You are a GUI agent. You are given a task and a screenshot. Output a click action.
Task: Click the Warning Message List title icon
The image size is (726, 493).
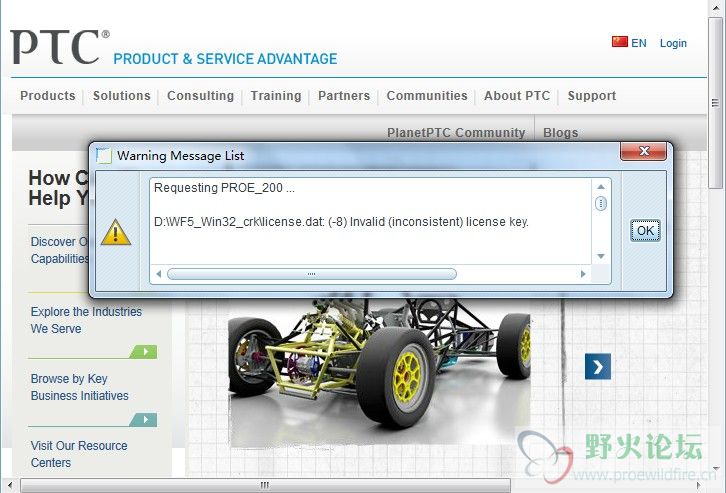(x=103, y=156)
